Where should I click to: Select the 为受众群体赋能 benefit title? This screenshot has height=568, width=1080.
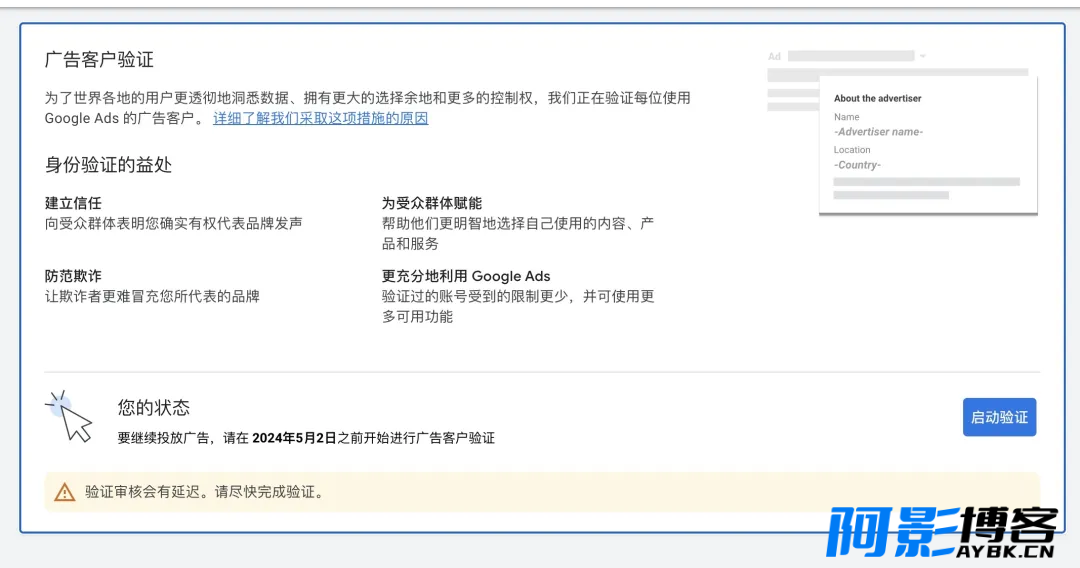click(432, 203)
